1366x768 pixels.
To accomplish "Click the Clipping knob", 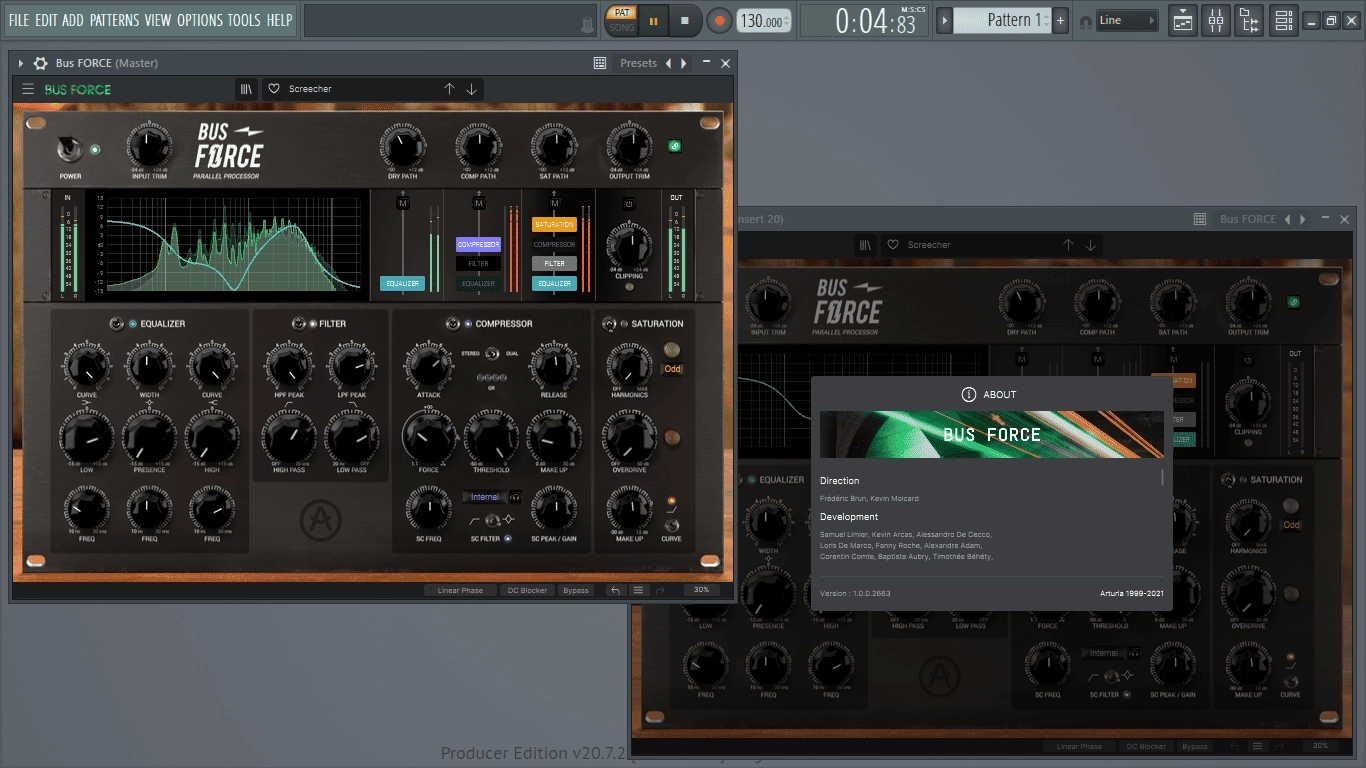I will (x=628, y=244).
